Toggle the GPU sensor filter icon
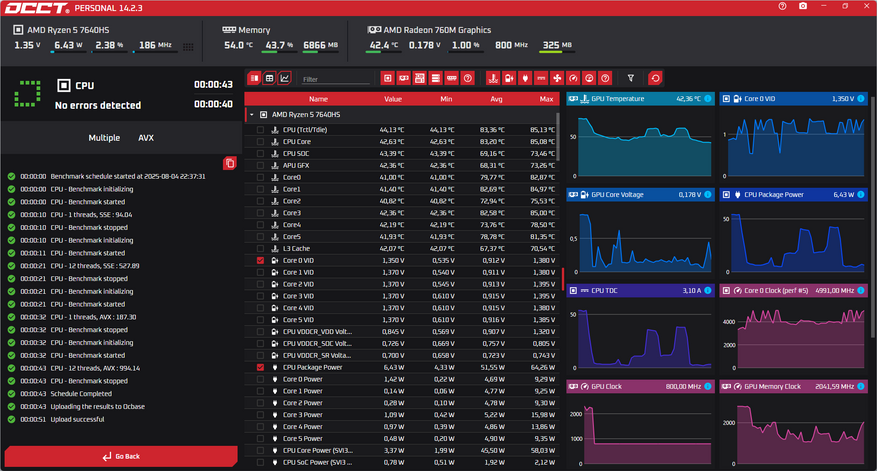Image resolution: width=877 pixels, height=471 pixels. (403, 78)
